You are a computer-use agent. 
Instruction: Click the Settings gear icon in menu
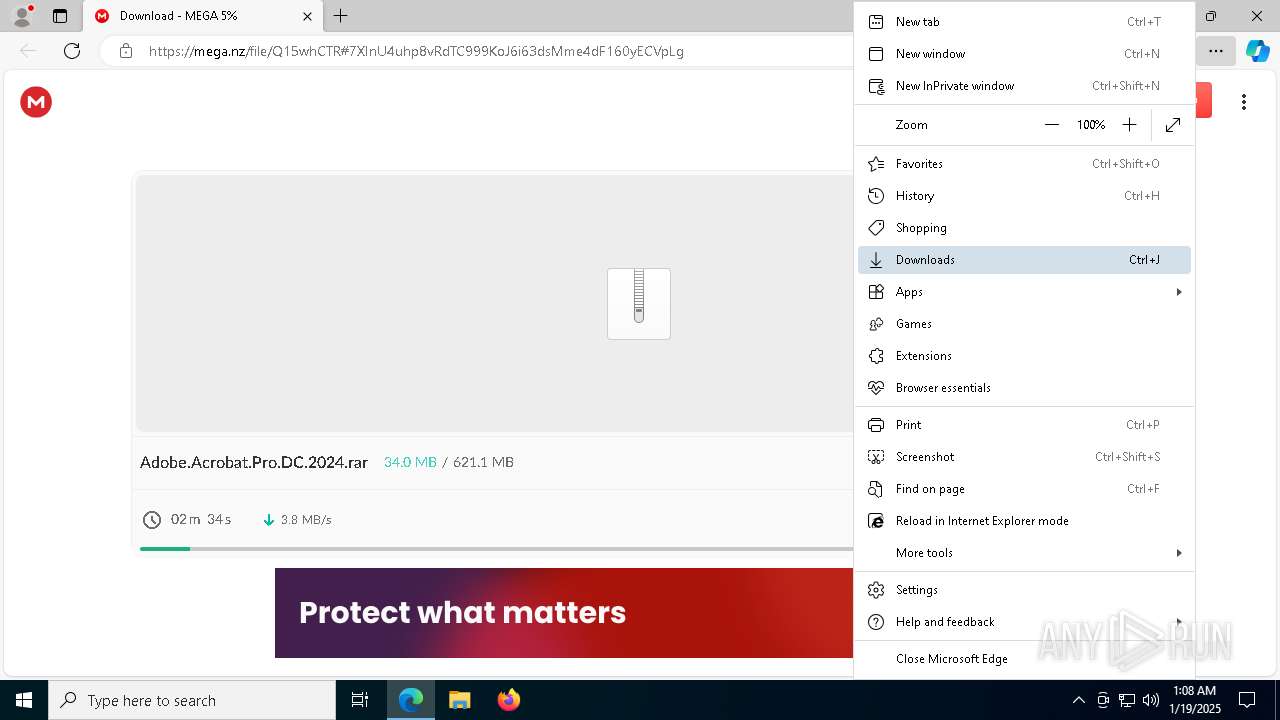click(876, 590)
